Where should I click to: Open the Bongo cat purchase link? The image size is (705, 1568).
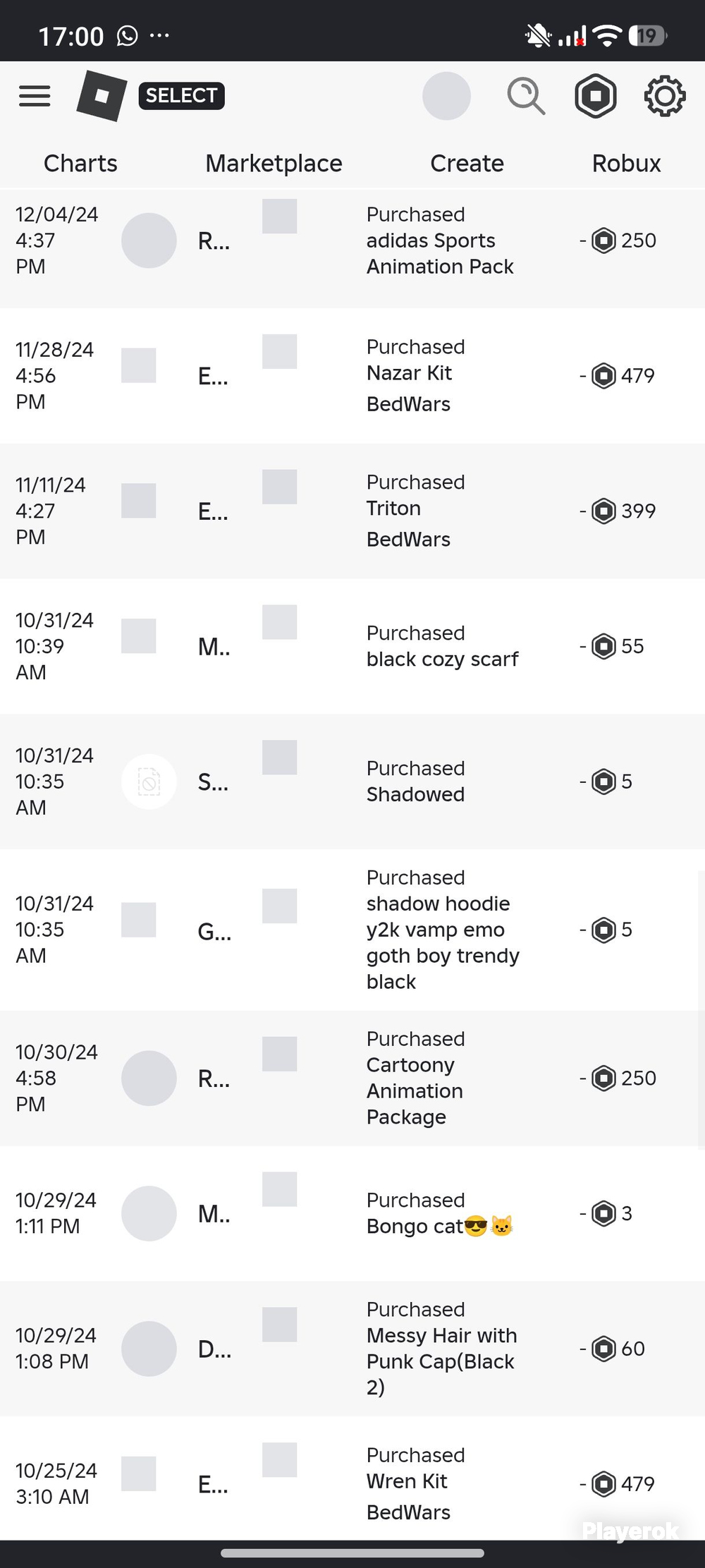point(440,1227)
